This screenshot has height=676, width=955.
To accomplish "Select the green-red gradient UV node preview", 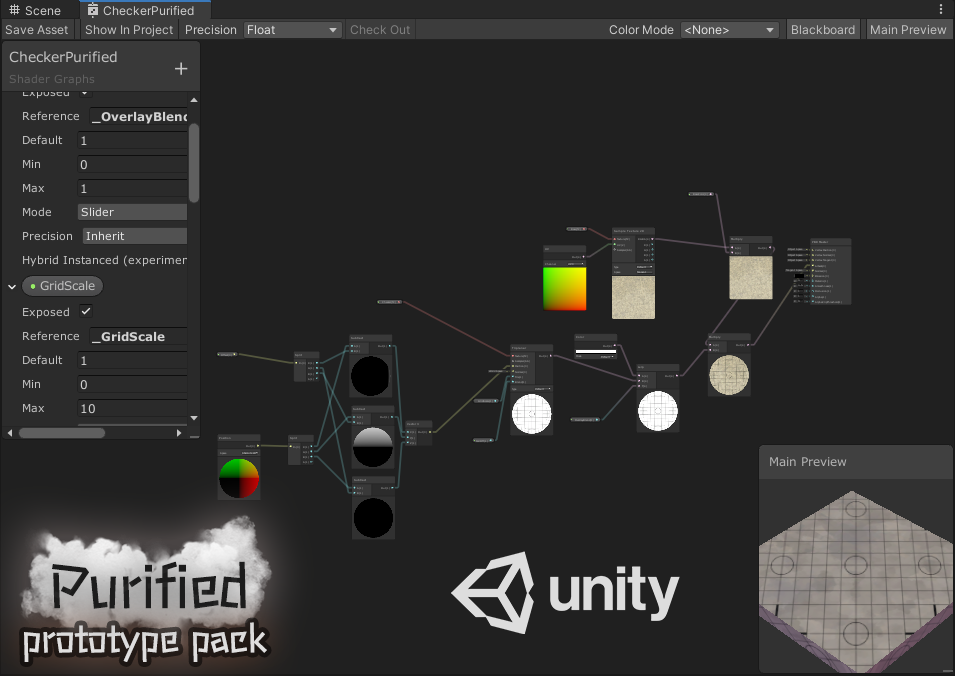I will tap(565, 289).
